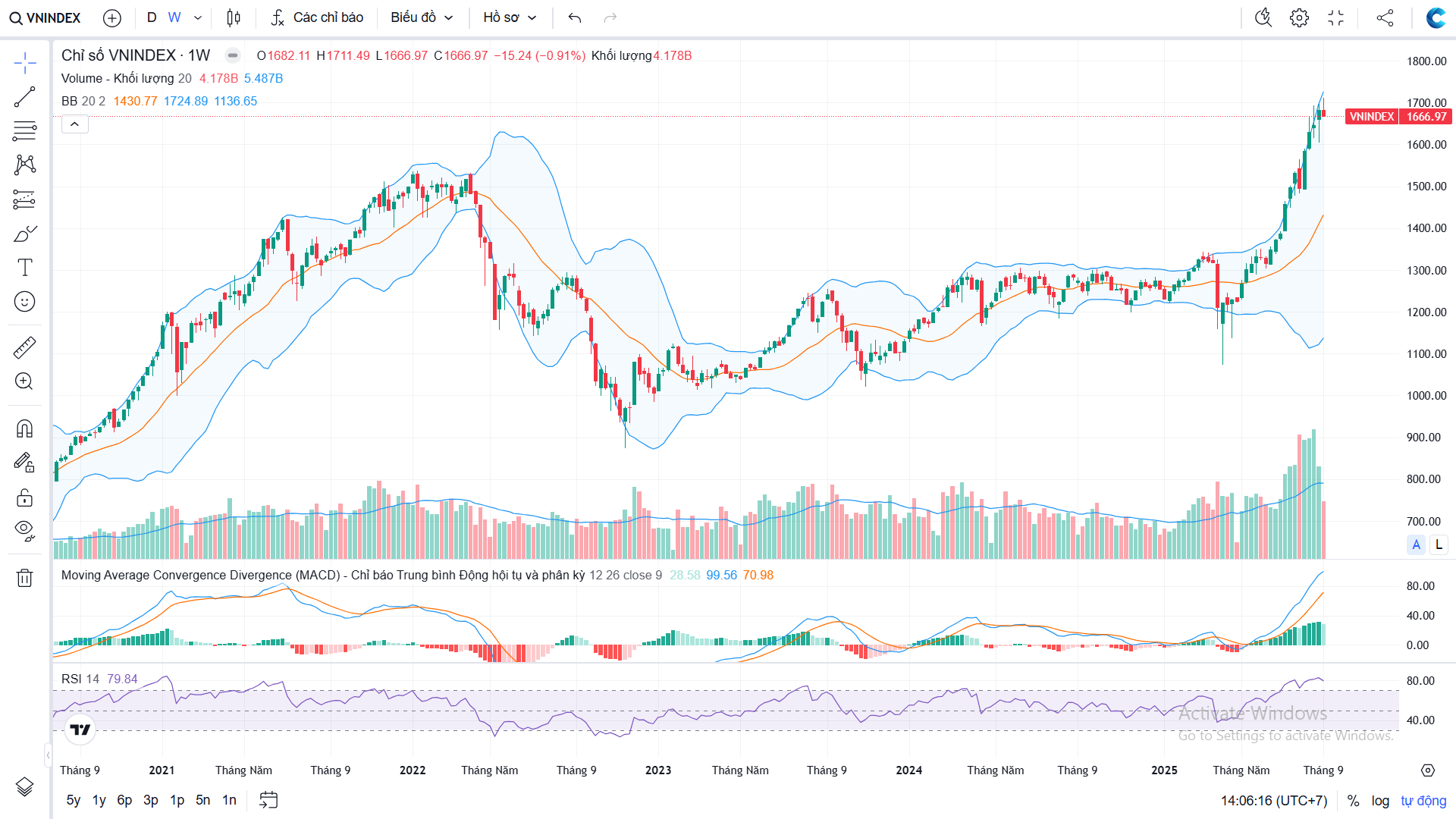1456x819 pixels.
Task: Toggle log scale option
Action: [1380, 801]
